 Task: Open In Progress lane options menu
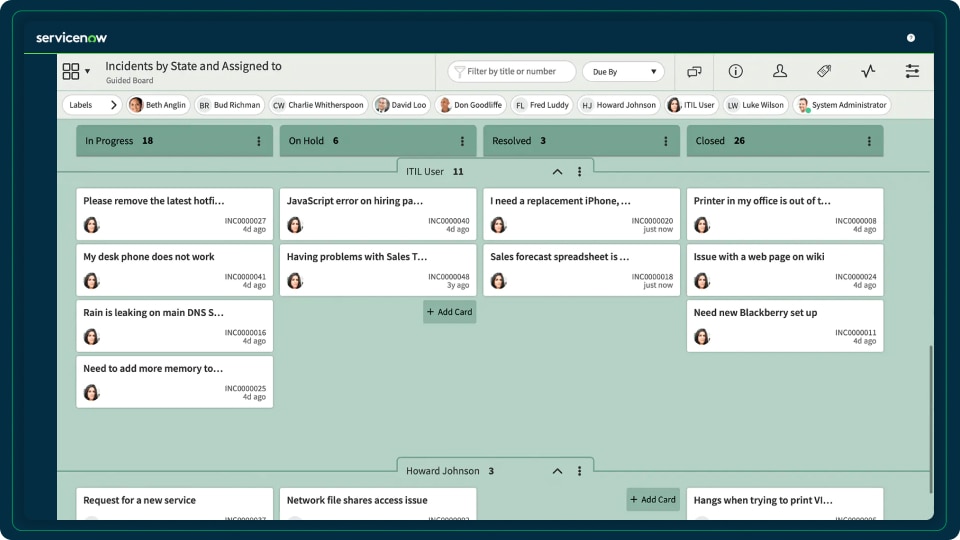pyautogui.click(x=259, y=142)
